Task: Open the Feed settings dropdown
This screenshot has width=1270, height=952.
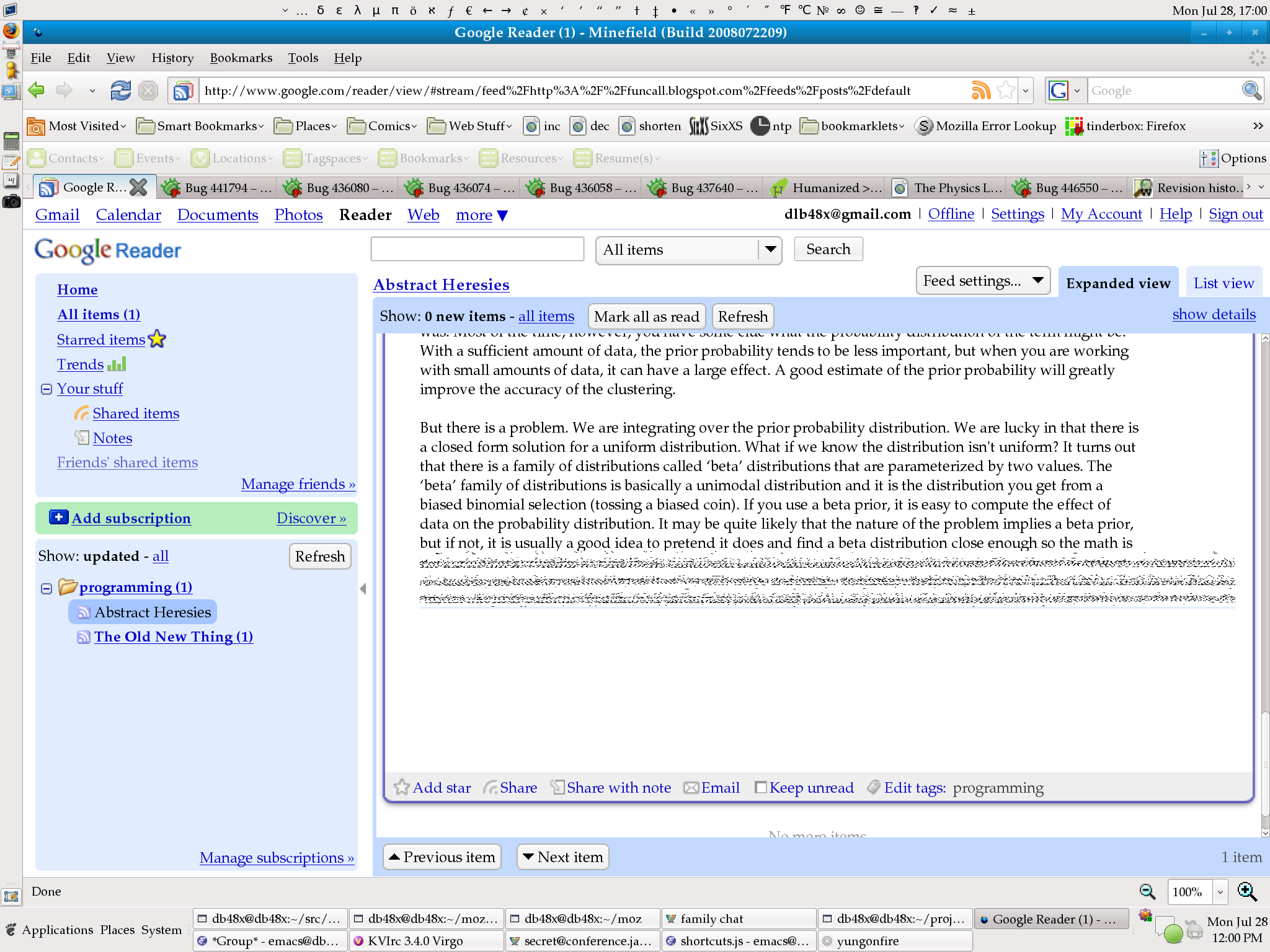Action: pyautogui.click(x=982, y=281)
